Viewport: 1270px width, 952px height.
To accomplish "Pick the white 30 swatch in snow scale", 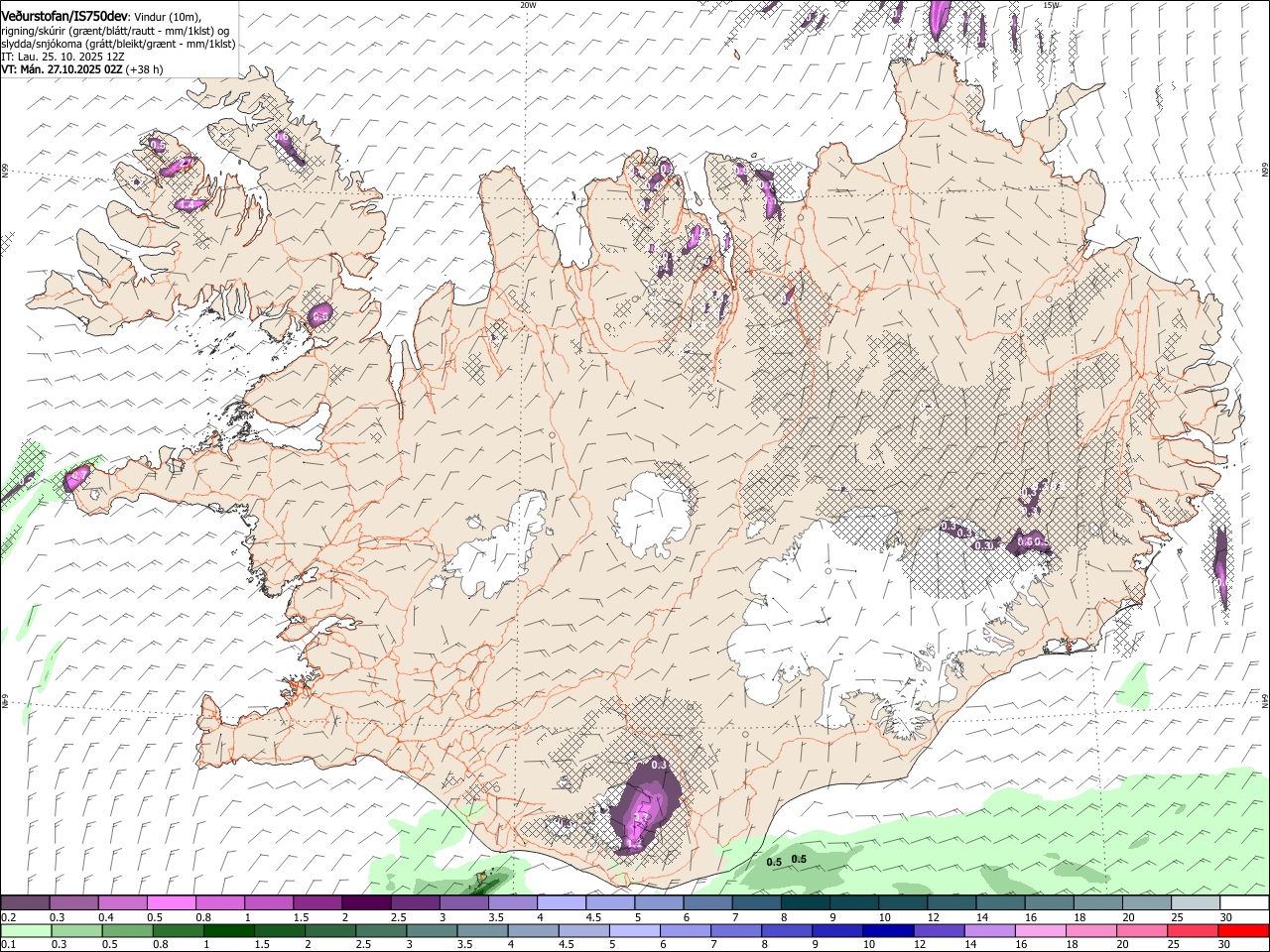I will 1244,903.
